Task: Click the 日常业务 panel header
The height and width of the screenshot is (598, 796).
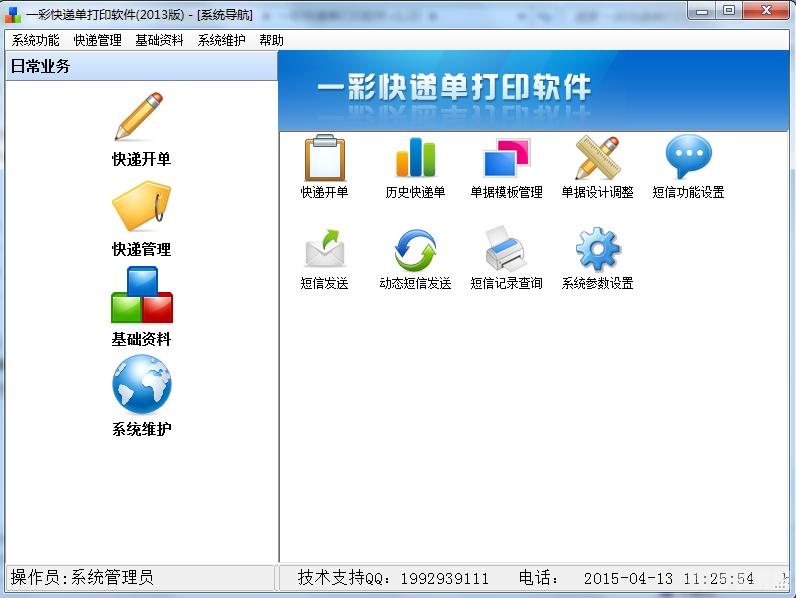Action: [x=141, y=66]
